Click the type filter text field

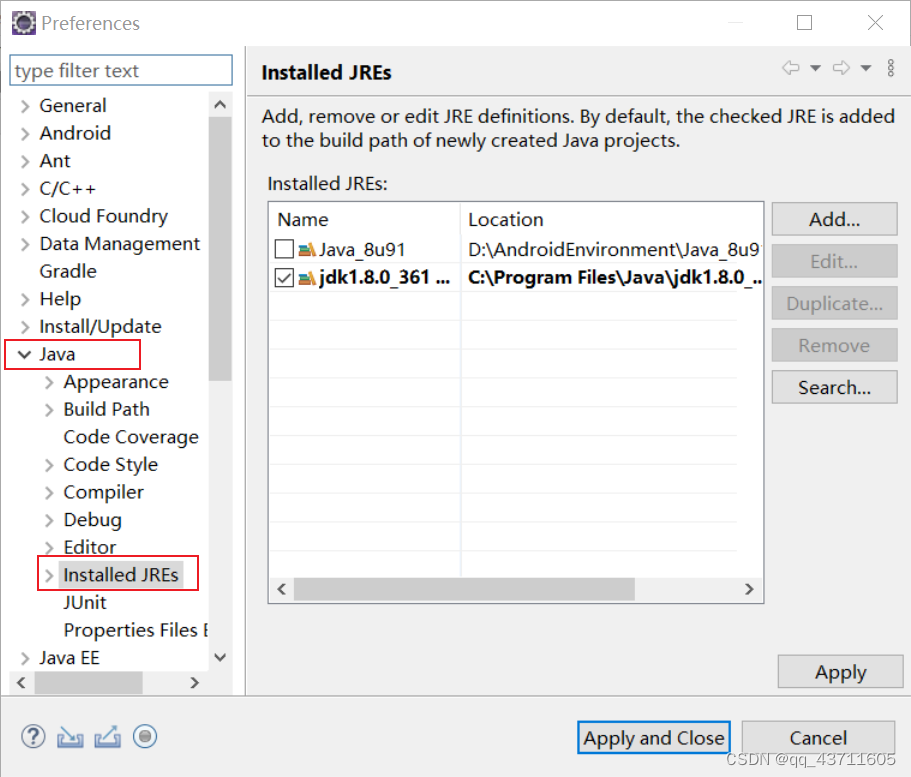tap(120, 70)
